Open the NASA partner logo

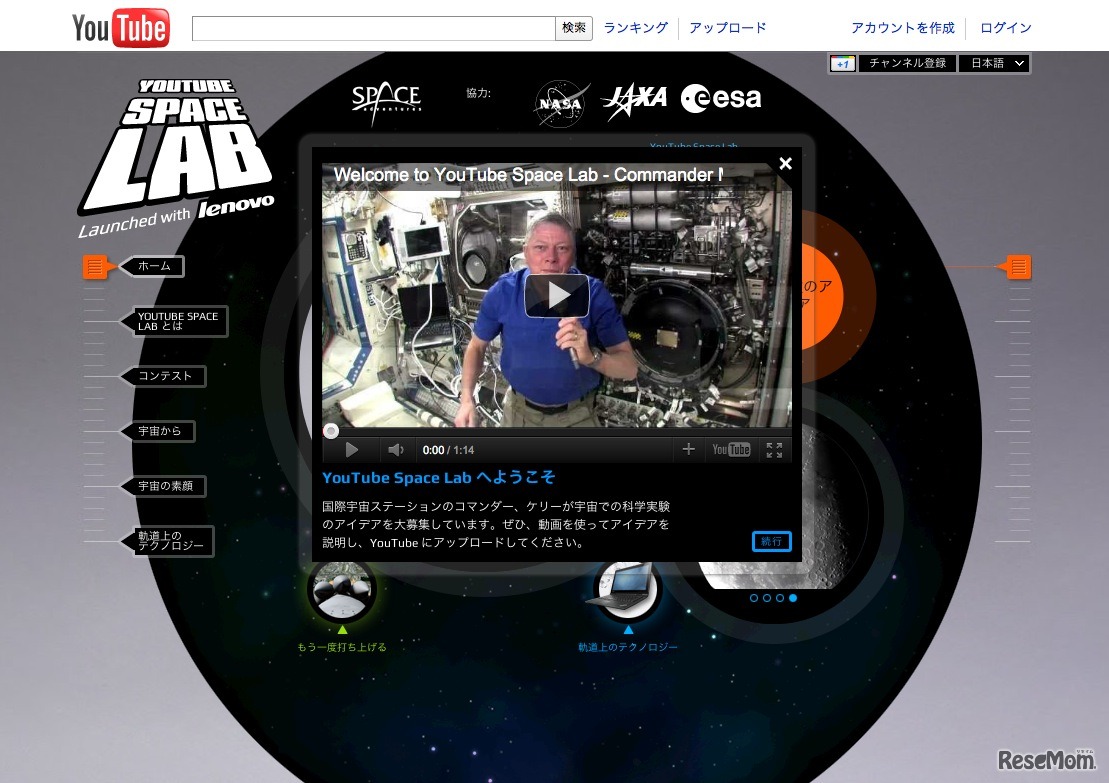pos(560,103)
